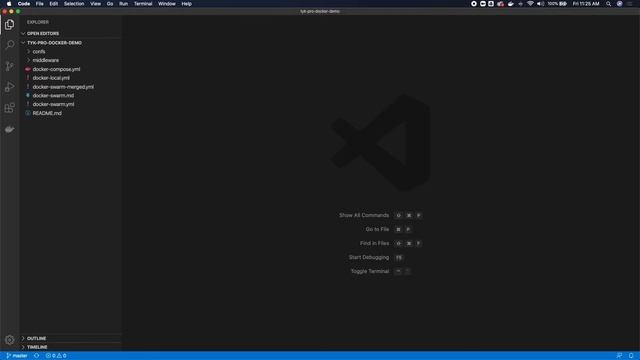The width and height of the screenshot is (640, 360).
Task: Open the Selection menu
Action: 74,4
